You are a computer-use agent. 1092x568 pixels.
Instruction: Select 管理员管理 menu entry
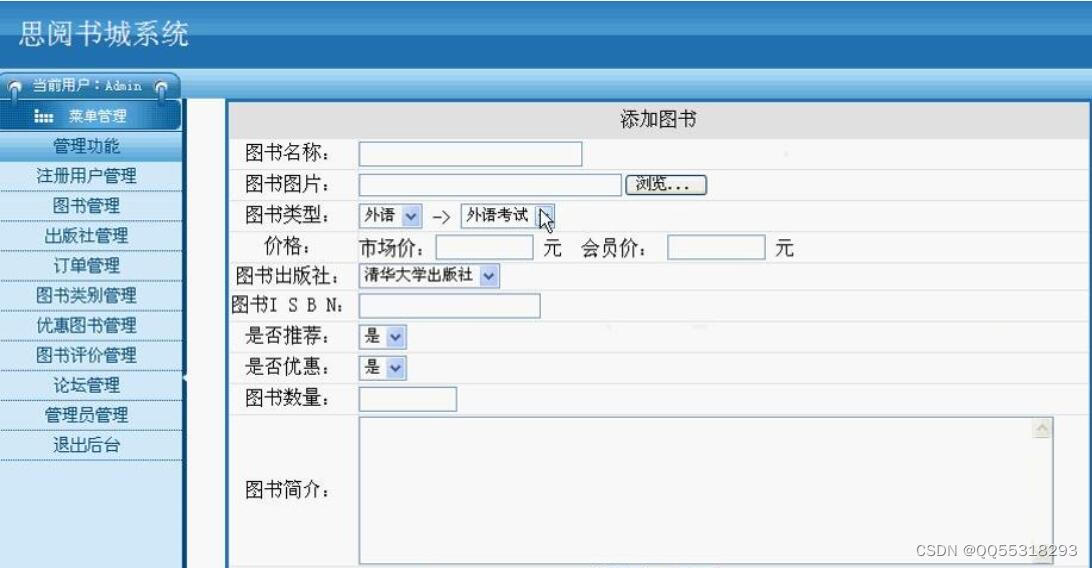86,416
